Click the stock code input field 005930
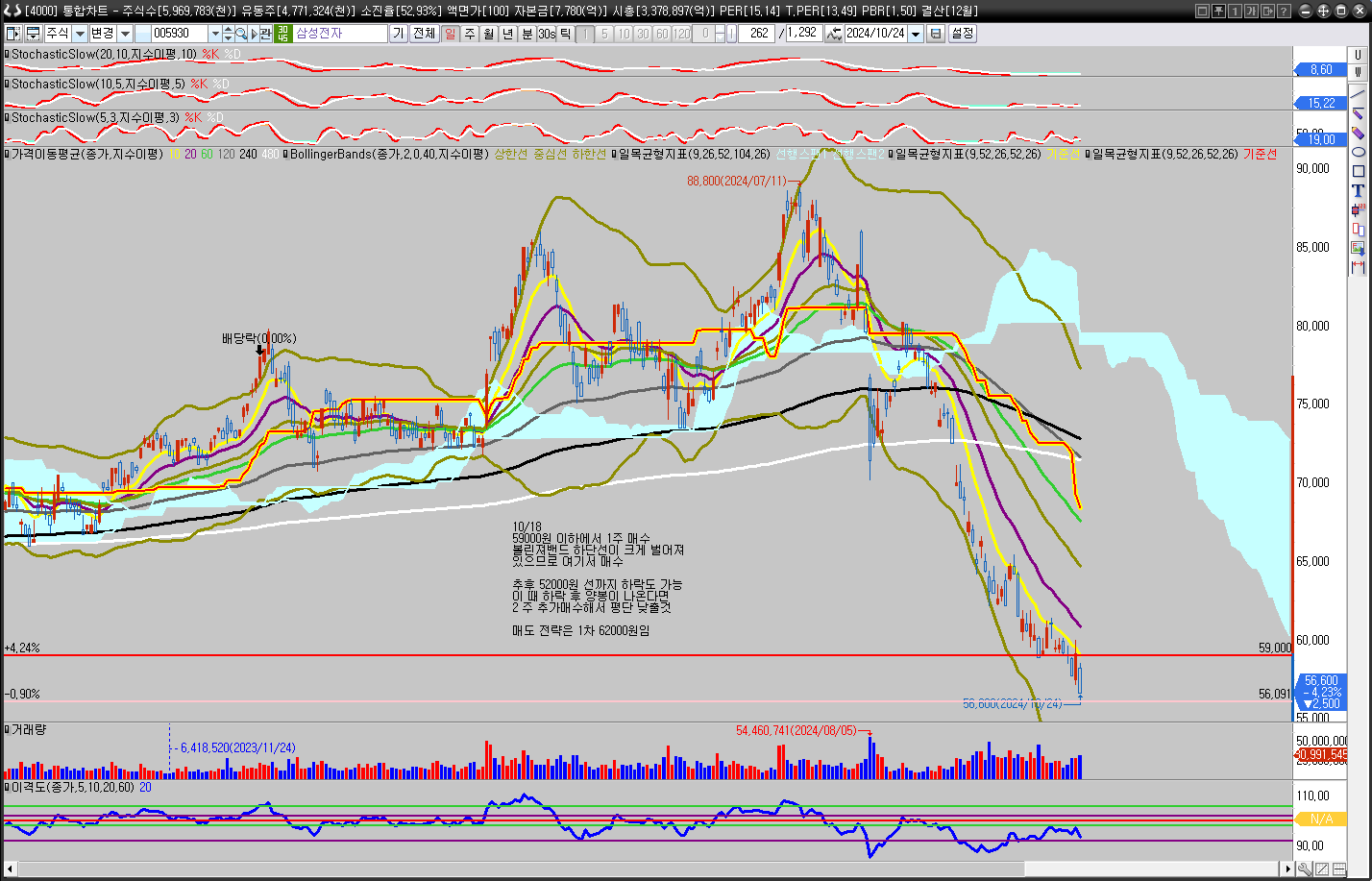The height and width of the screenshot is (881, 1372). 178,34
